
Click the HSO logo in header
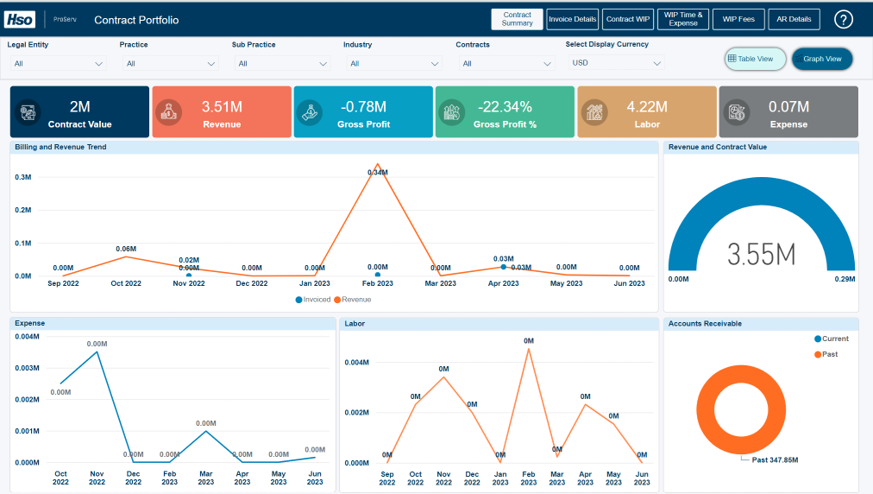point(20,19)
